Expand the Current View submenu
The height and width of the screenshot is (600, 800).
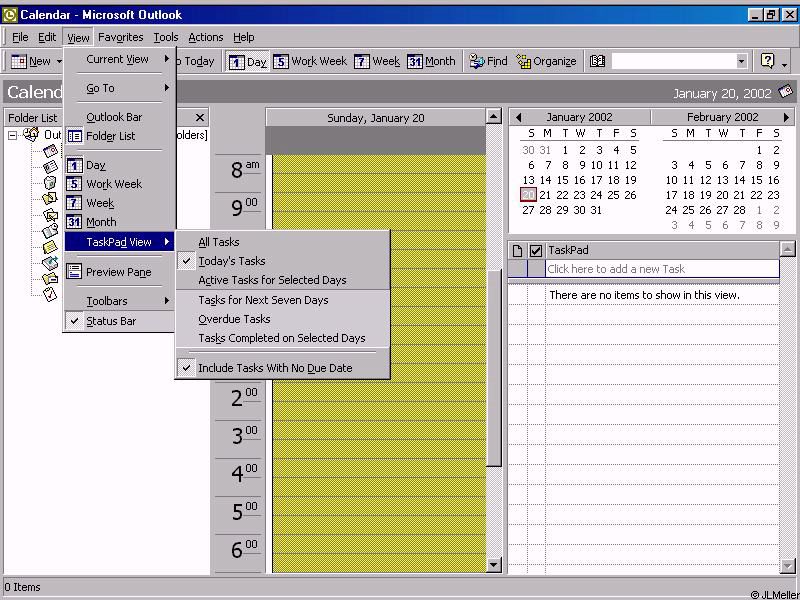[118, 59]
